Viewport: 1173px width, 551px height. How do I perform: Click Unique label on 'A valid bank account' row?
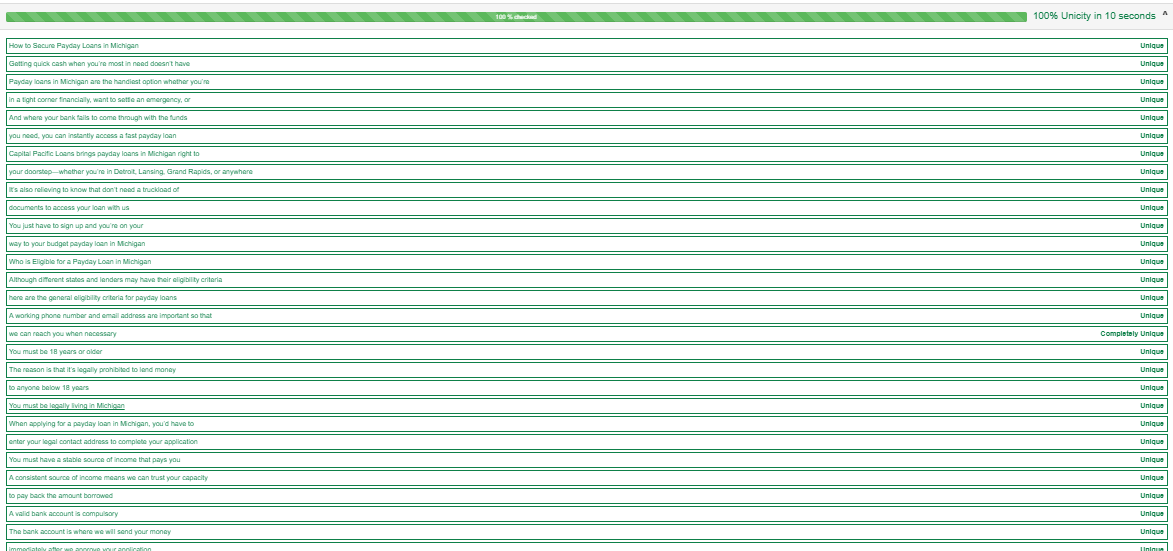pyautogui.click(x=1152, y=514)
